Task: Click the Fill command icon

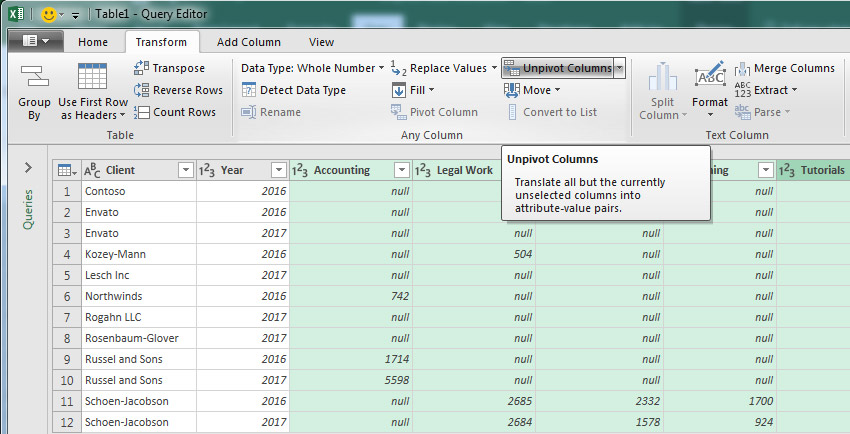Action: [x=398, y=90]
